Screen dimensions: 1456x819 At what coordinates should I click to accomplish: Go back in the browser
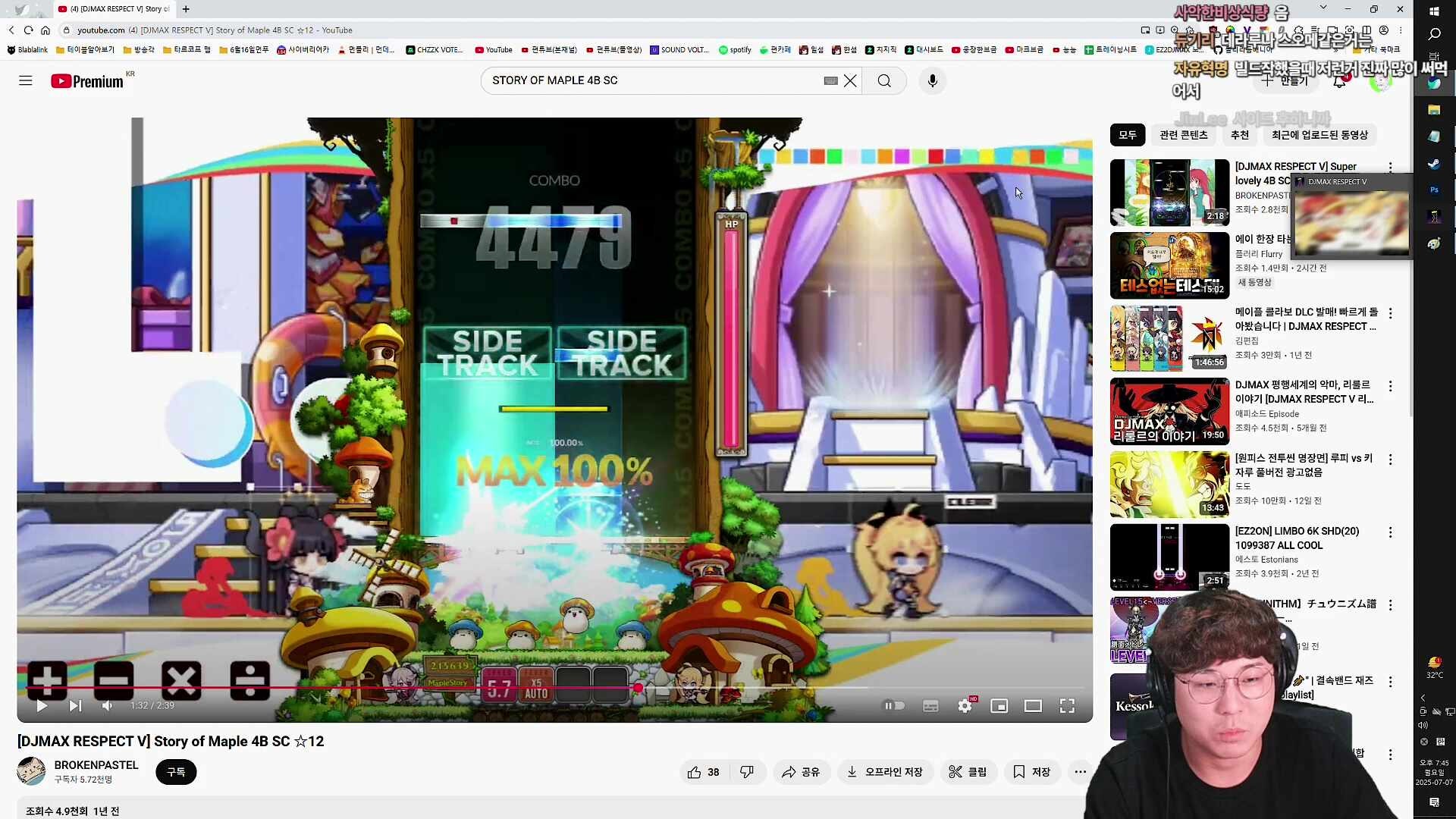11,30
